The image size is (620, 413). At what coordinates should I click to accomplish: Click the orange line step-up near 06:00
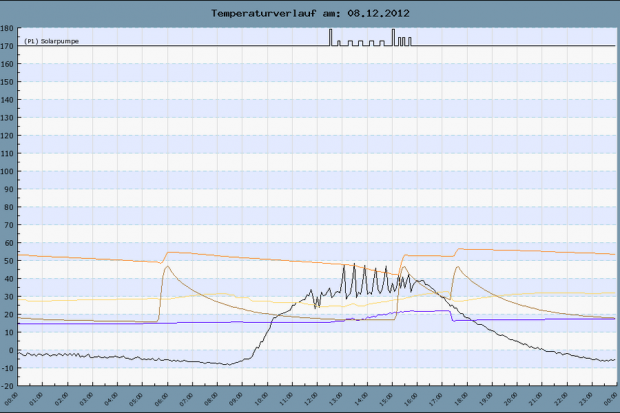pyautogui.click(x=164, y=257)
